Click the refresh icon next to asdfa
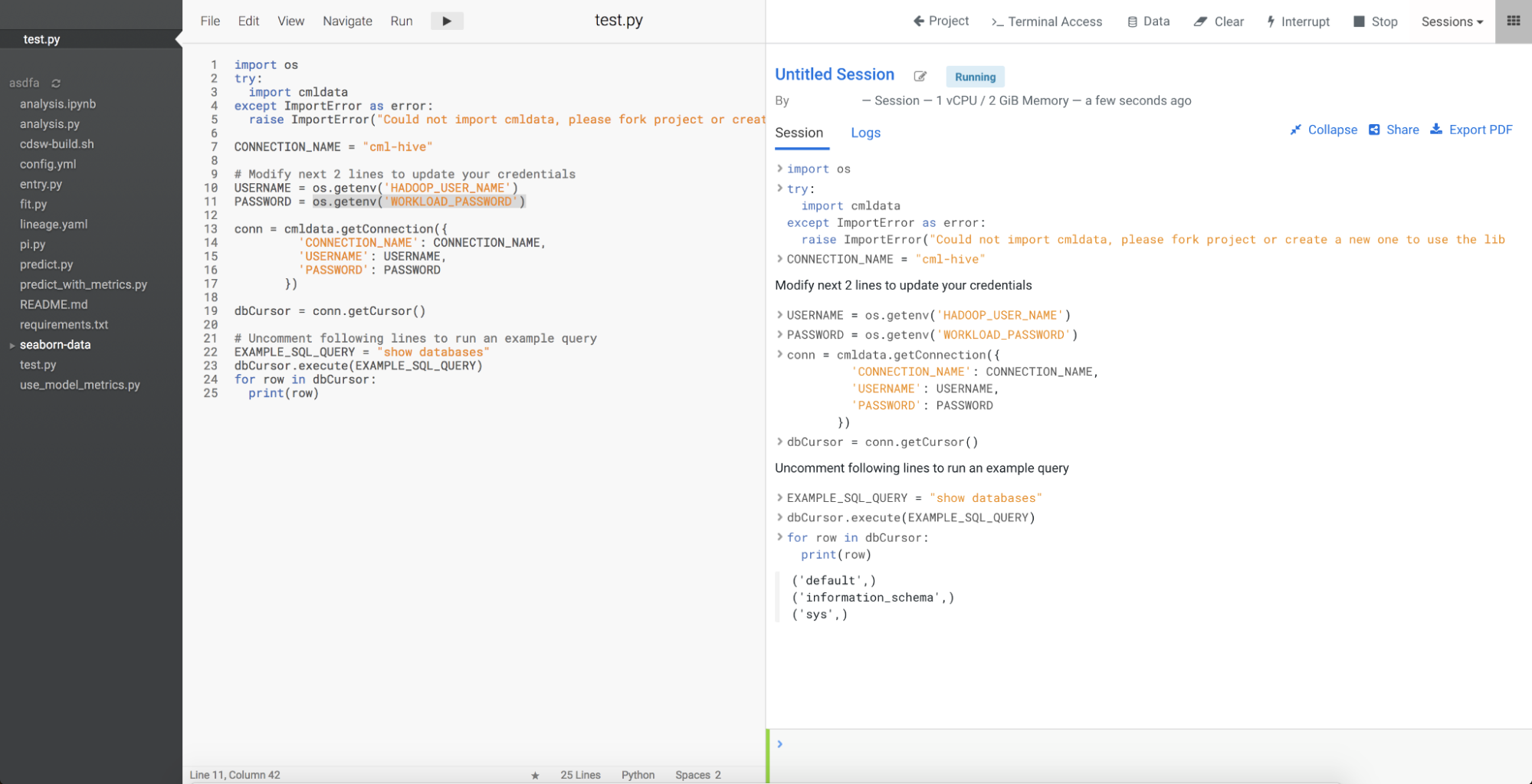Screen dimensions: 1532x784 [56, 84]
